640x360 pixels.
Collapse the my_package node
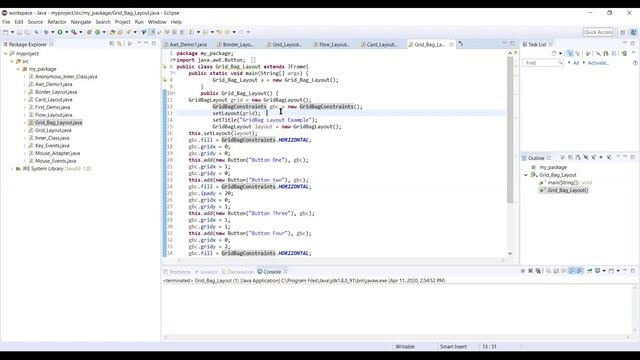tap(18, 69)
